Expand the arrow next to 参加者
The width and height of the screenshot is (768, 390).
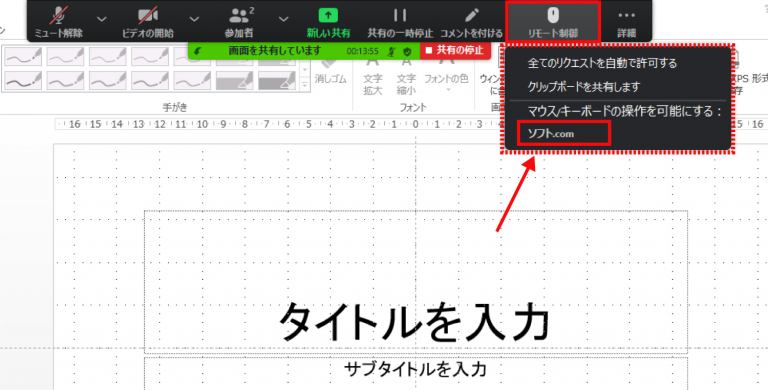click(x=283, y=19)
